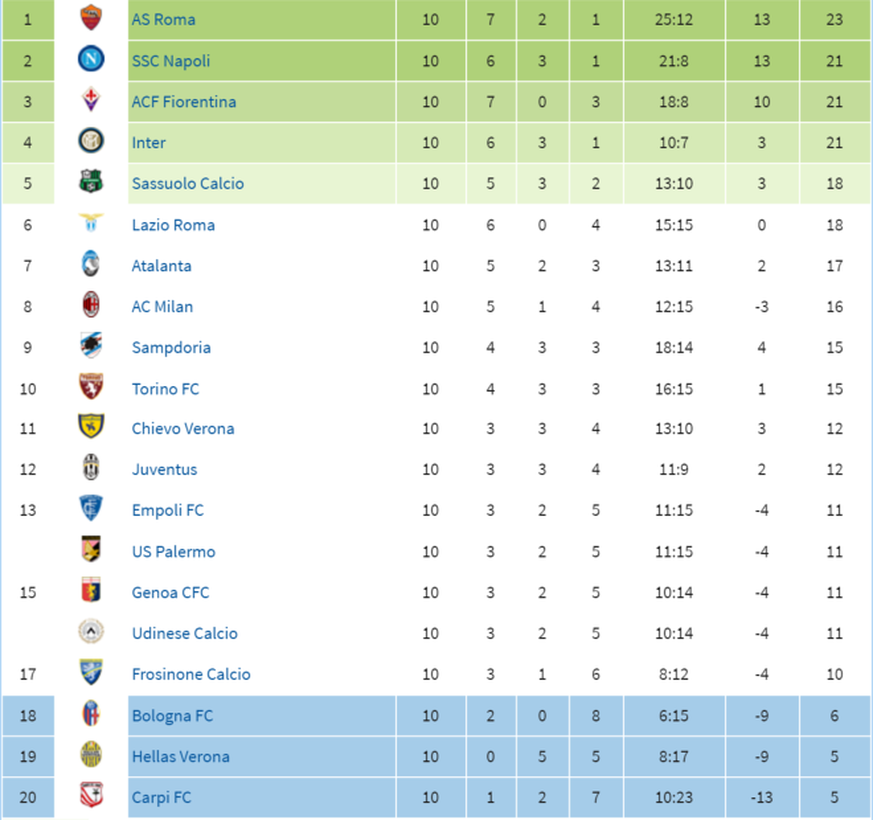Click the Torino FC bull crest
Image resolution: width=873 pixels, height=820 pixels.
(x=91, y=387)
